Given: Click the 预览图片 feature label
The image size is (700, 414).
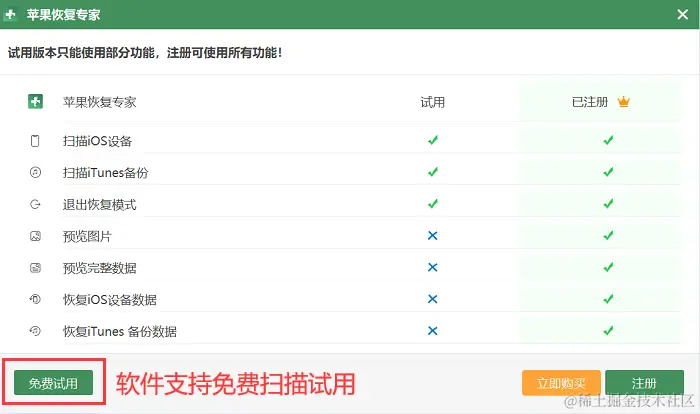Looking at the screenshot, I should pos(88,236).
